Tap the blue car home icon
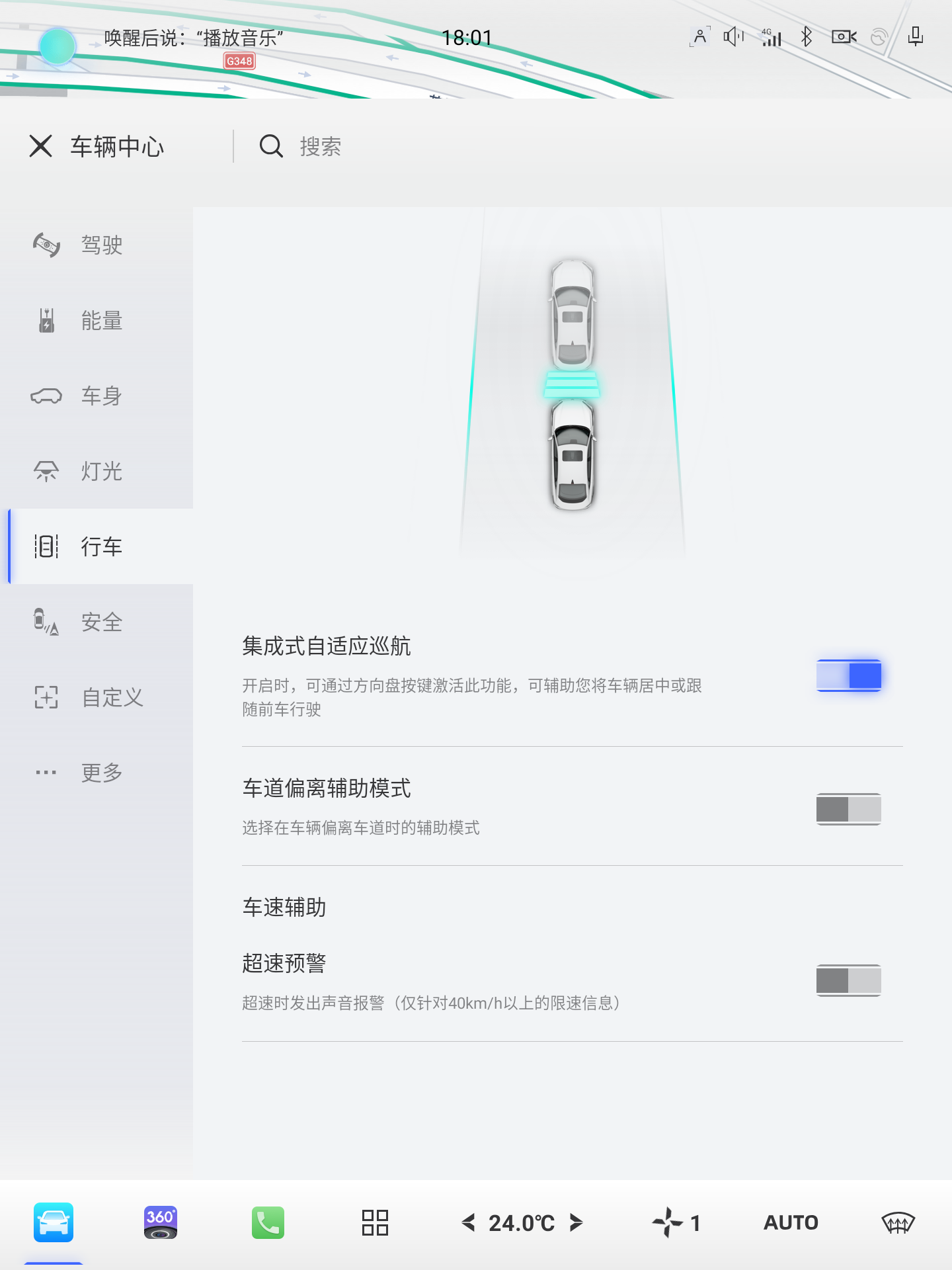This screenshot has height=1270, width=952. point(54,1222)
